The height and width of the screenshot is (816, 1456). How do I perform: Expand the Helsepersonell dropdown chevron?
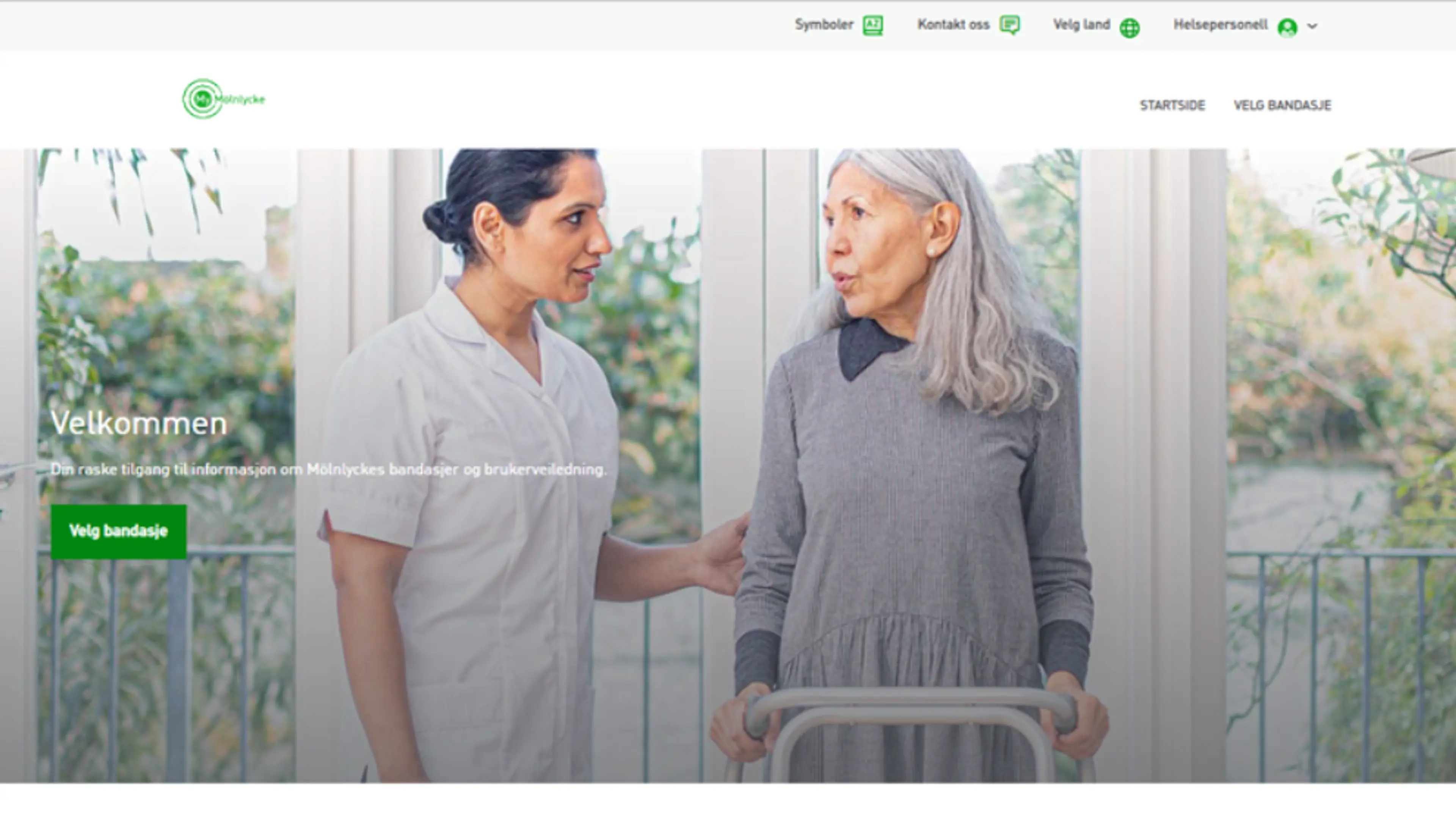click(x=1312, y=26)
